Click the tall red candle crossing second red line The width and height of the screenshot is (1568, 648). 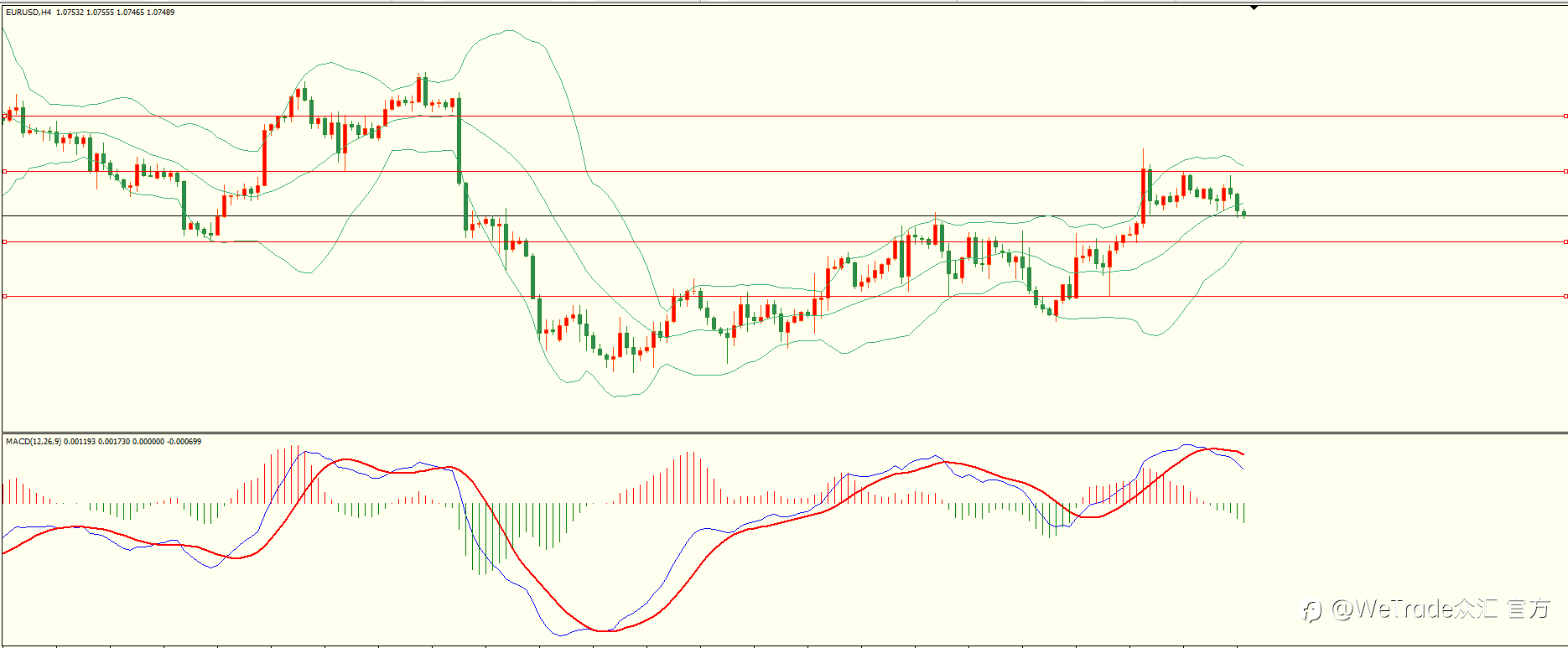click(1143, 188)
